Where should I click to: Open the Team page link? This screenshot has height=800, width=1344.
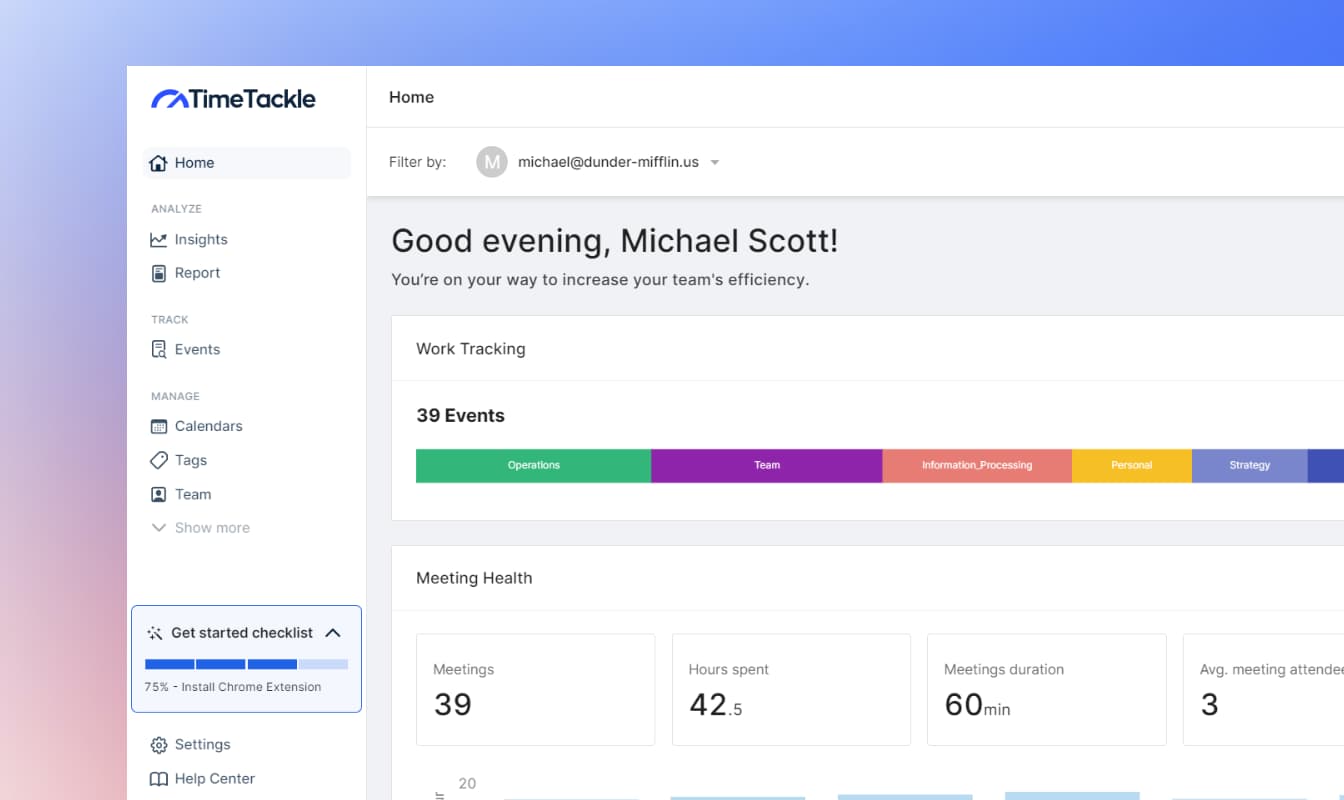click(193, 494)
